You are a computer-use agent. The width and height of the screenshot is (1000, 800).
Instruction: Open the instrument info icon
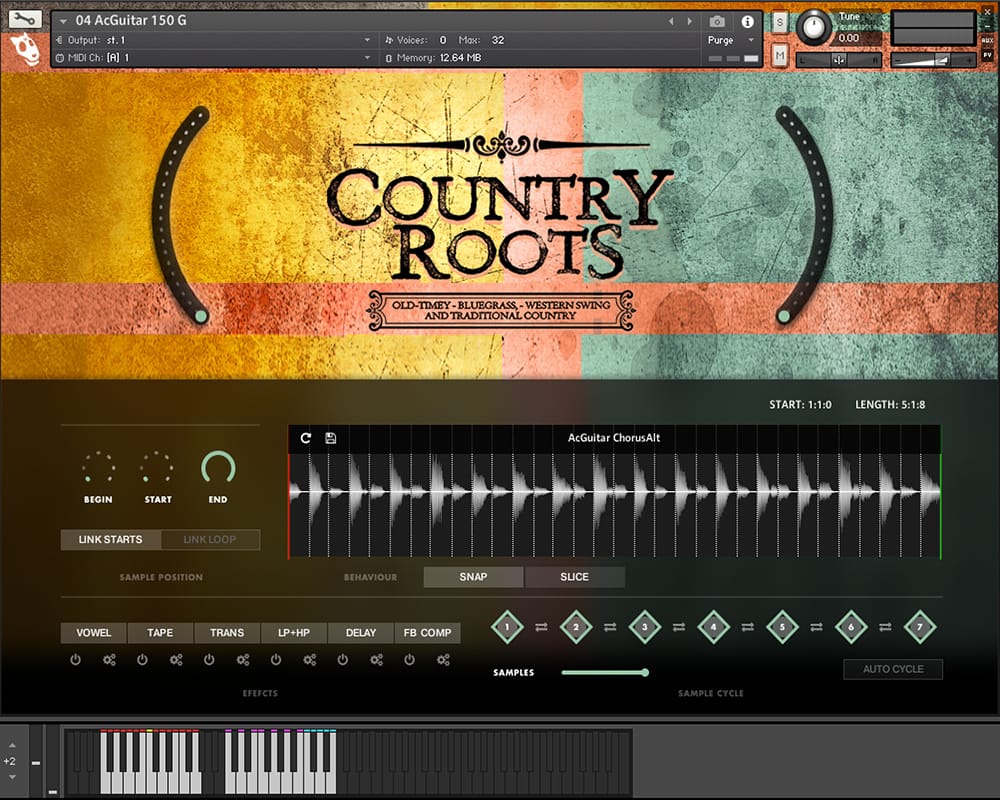(x=747, y=21)
